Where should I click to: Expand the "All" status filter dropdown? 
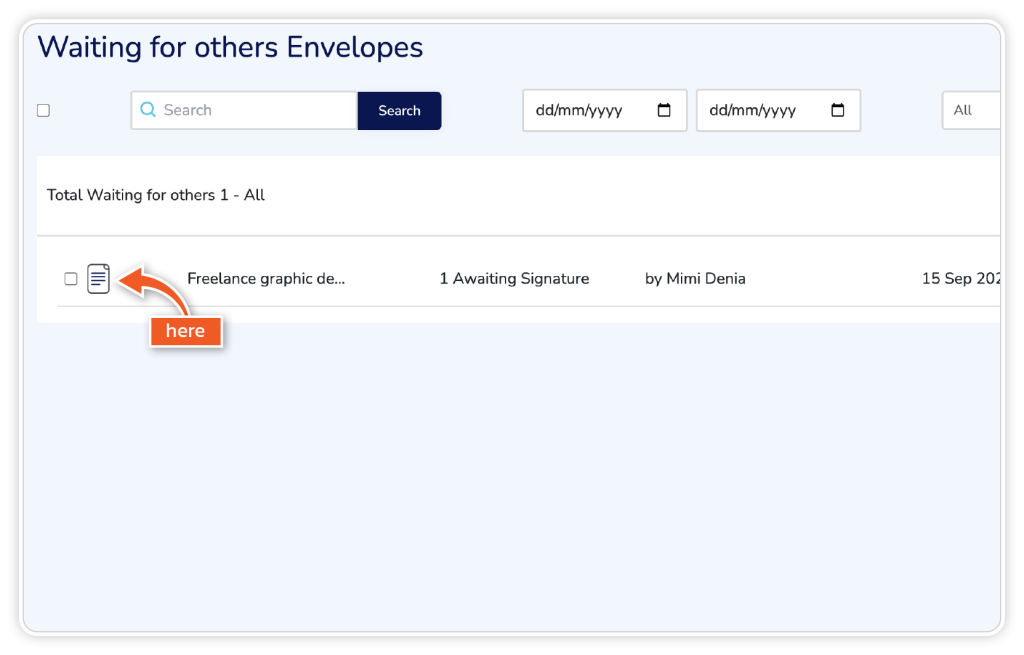(x=971, y=110)
